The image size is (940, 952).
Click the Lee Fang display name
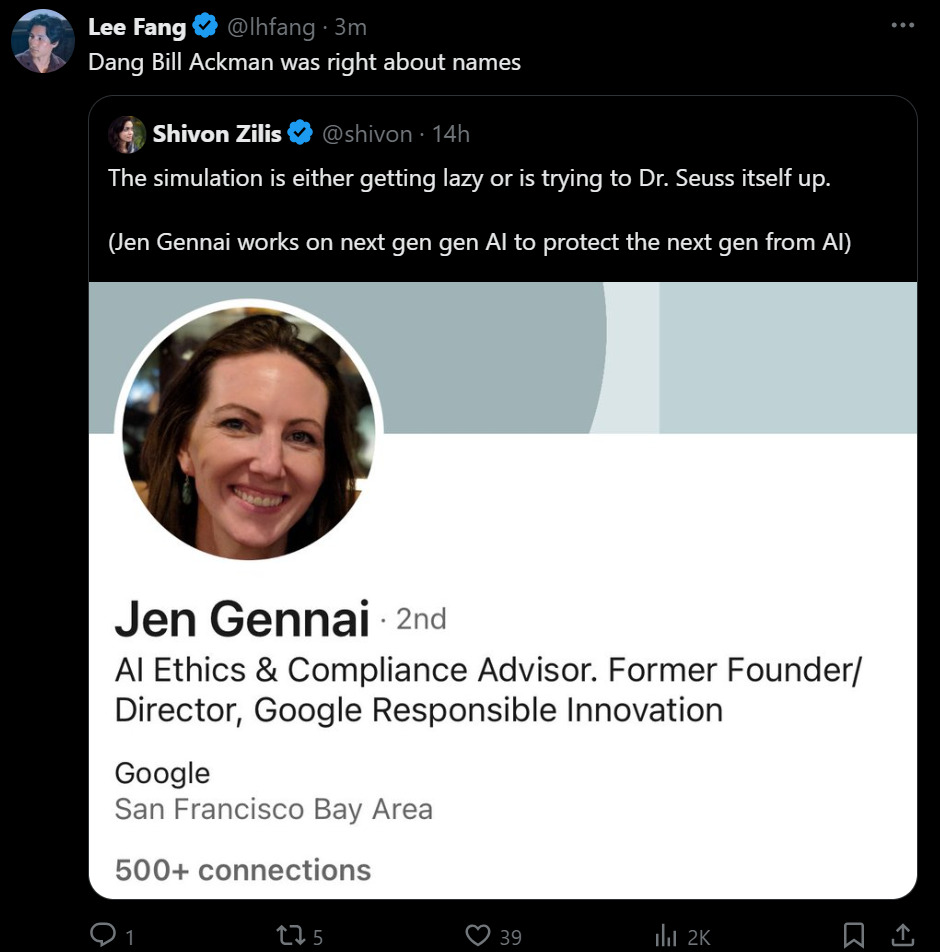[136, 27]
